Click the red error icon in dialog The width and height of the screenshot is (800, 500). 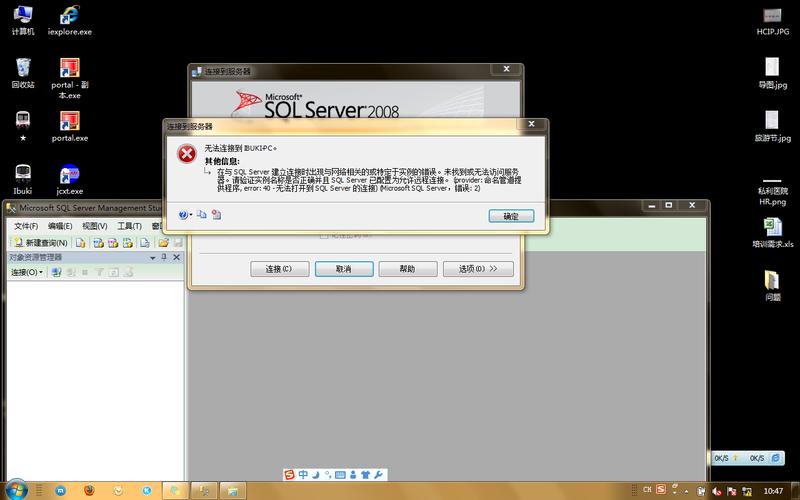pyautogui.click(x=187, y=154)
